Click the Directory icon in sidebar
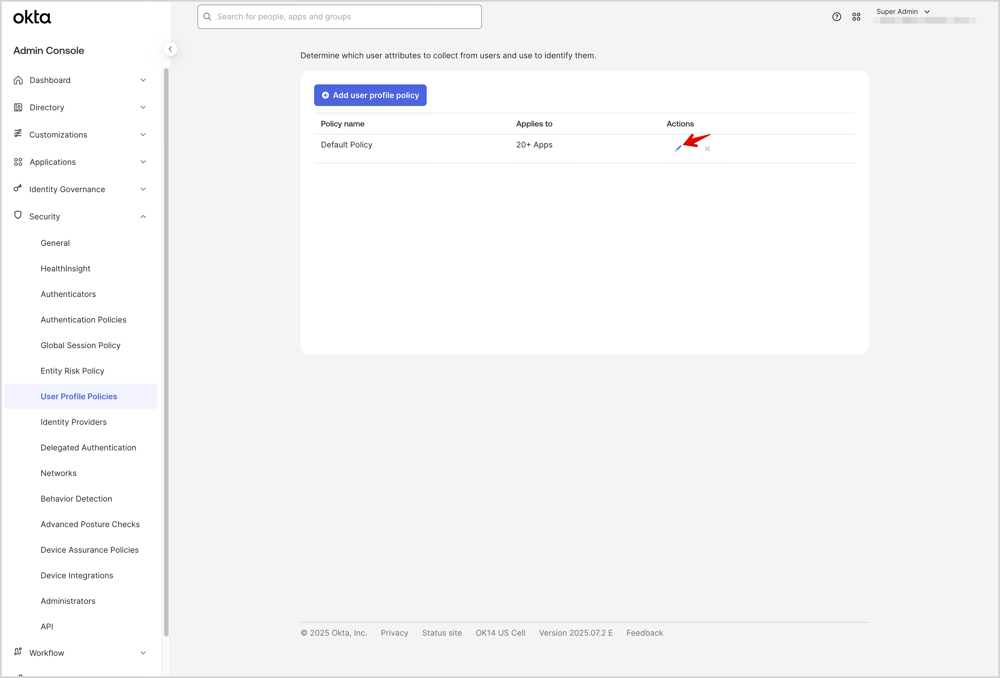This screenshot has width=1000, height=678. pyautogui.click(x=18, y=107)
